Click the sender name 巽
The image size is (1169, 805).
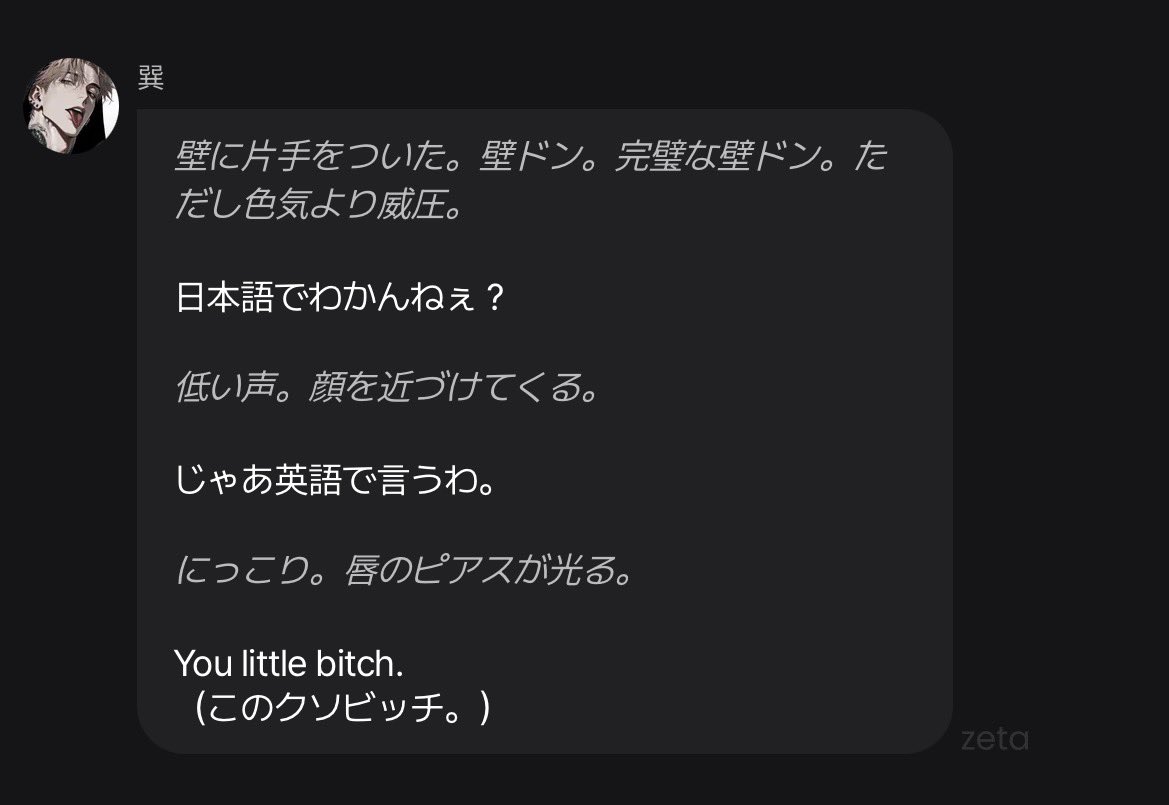click(x=151, y=78)
